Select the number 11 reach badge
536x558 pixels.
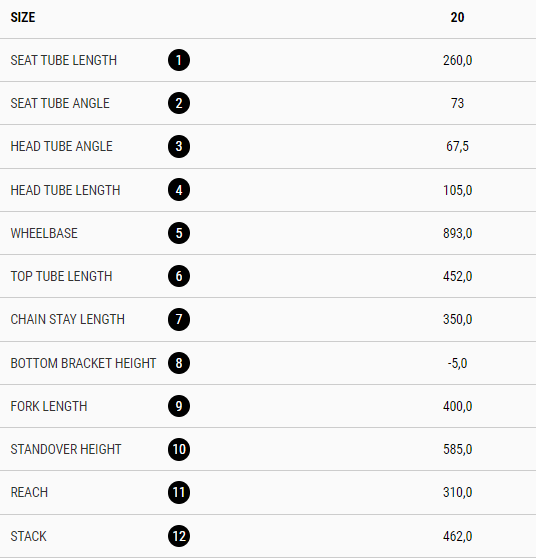point(179,493)
